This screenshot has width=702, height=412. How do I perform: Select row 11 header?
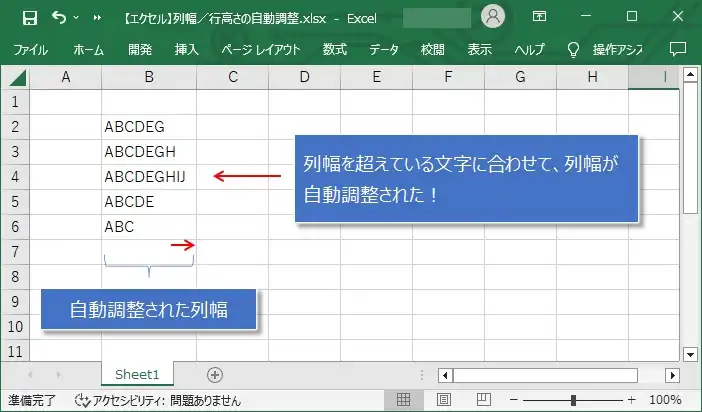(x=15, y=351)
